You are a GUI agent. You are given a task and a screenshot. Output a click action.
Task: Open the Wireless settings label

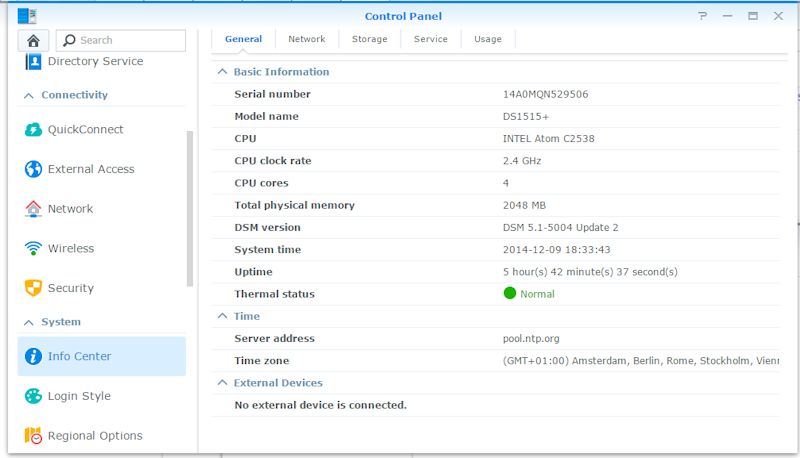71,248
